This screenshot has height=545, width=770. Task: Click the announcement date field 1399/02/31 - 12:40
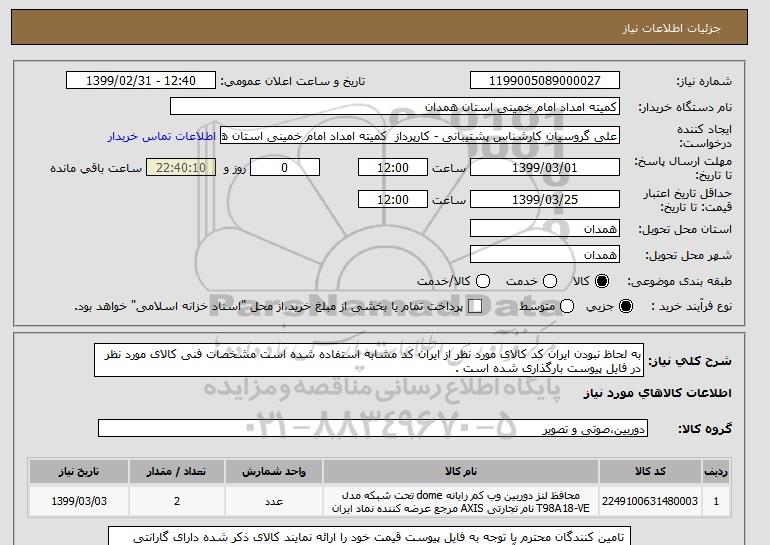click(x=141, y=81)
